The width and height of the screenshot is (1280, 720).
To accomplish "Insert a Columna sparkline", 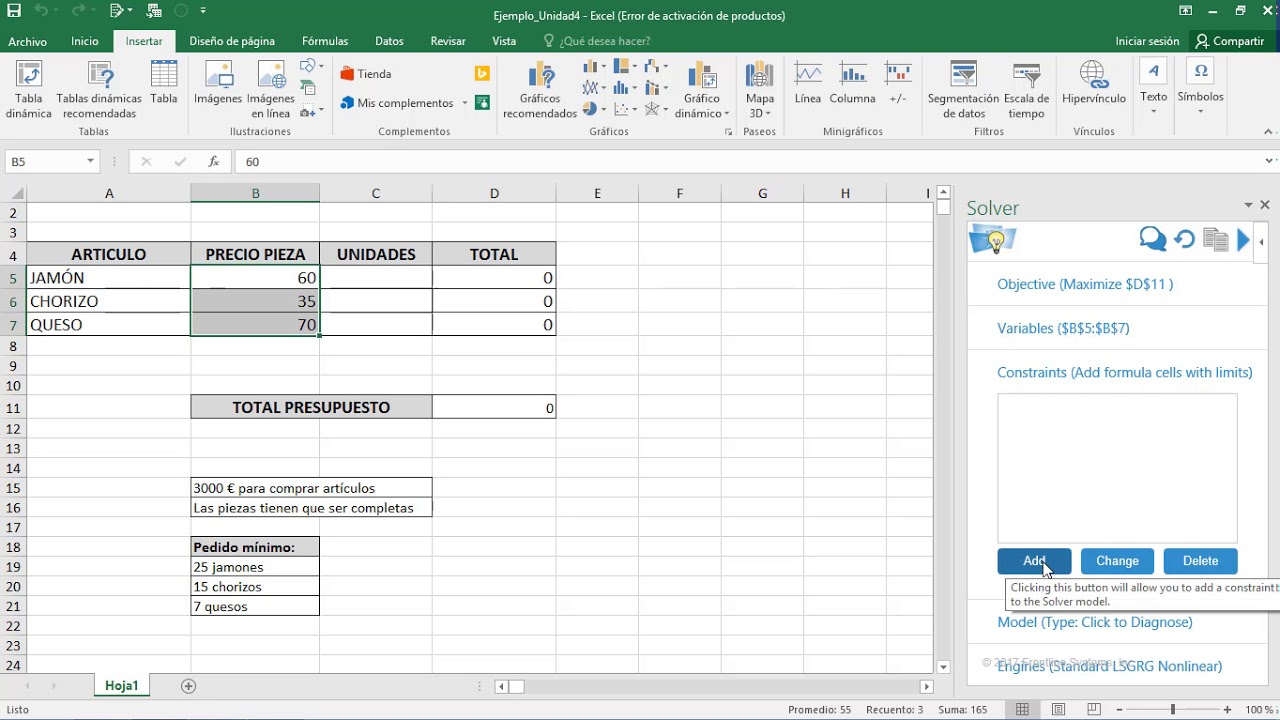I will (852, 83).
